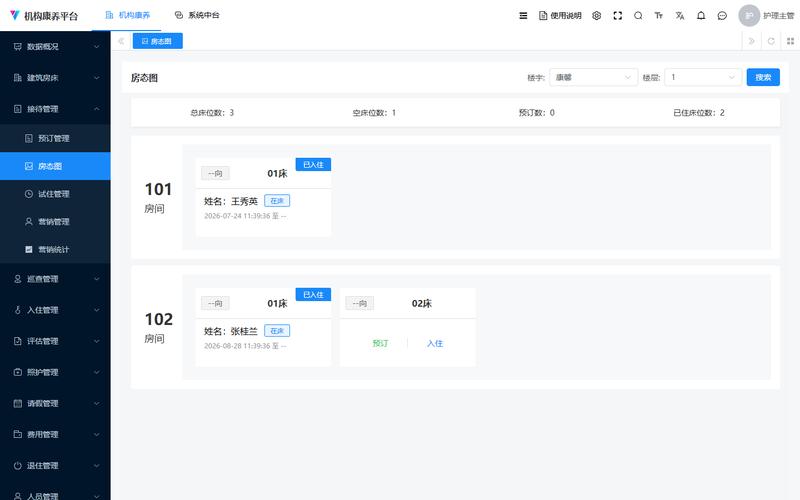Open notifications bell icon
Viewport: 800px width, 500px height.
(701, 16)
